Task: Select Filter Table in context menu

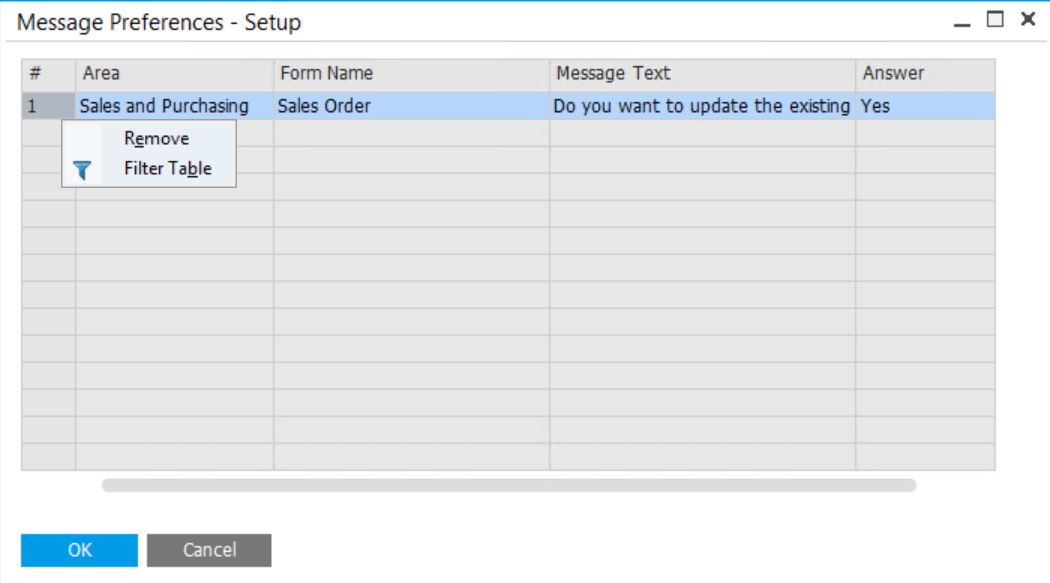Action: pos(167,169)
